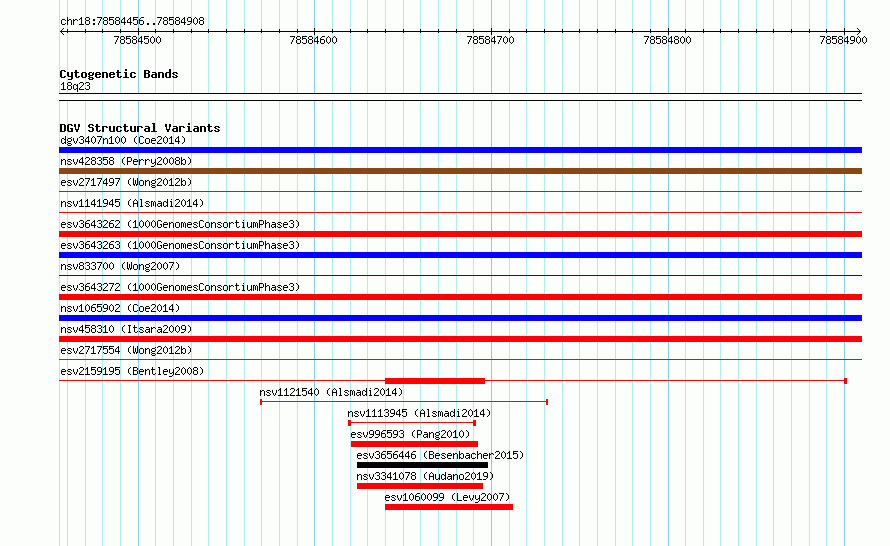This screenshot has height=546, width=890.
Task: Click the blue bar under esv3643263
Action: coord(460,255)
